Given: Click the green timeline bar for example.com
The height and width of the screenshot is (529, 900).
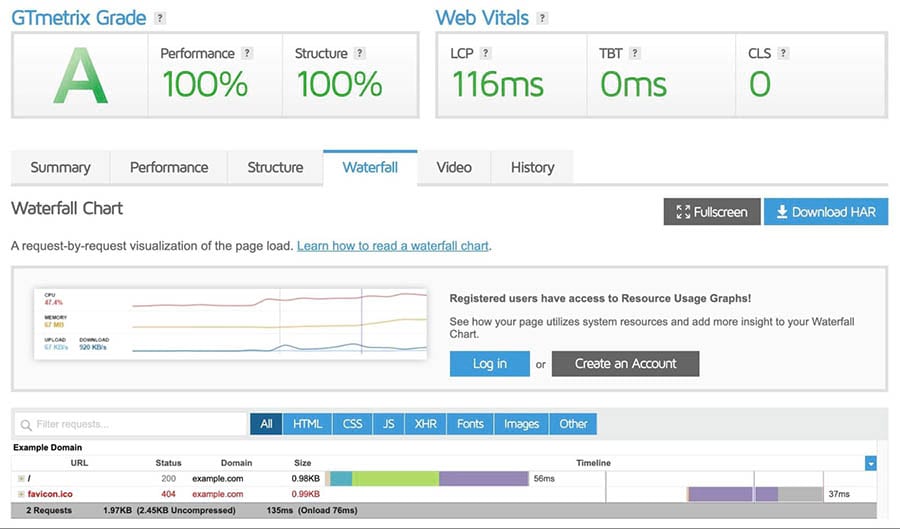Looking at the screenshot, I should pyautogui.click(x=395, y=479).
